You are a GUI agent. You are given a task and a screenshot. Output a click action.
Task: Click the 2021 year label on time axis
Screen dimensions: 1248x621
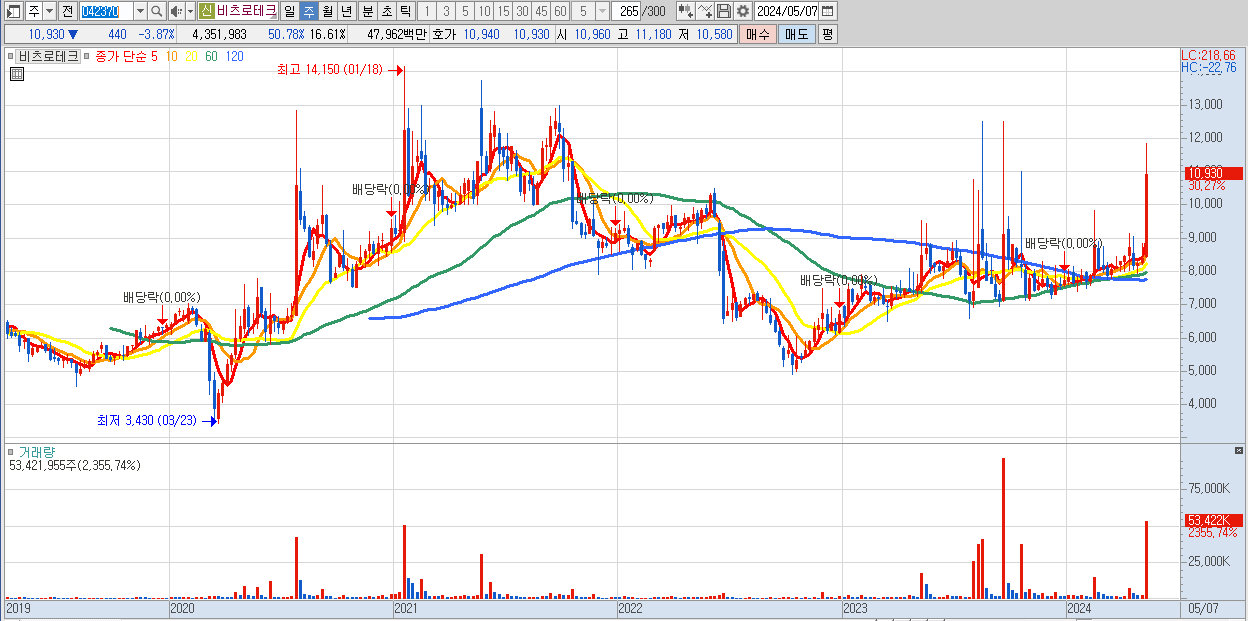[x=406, y=608]
